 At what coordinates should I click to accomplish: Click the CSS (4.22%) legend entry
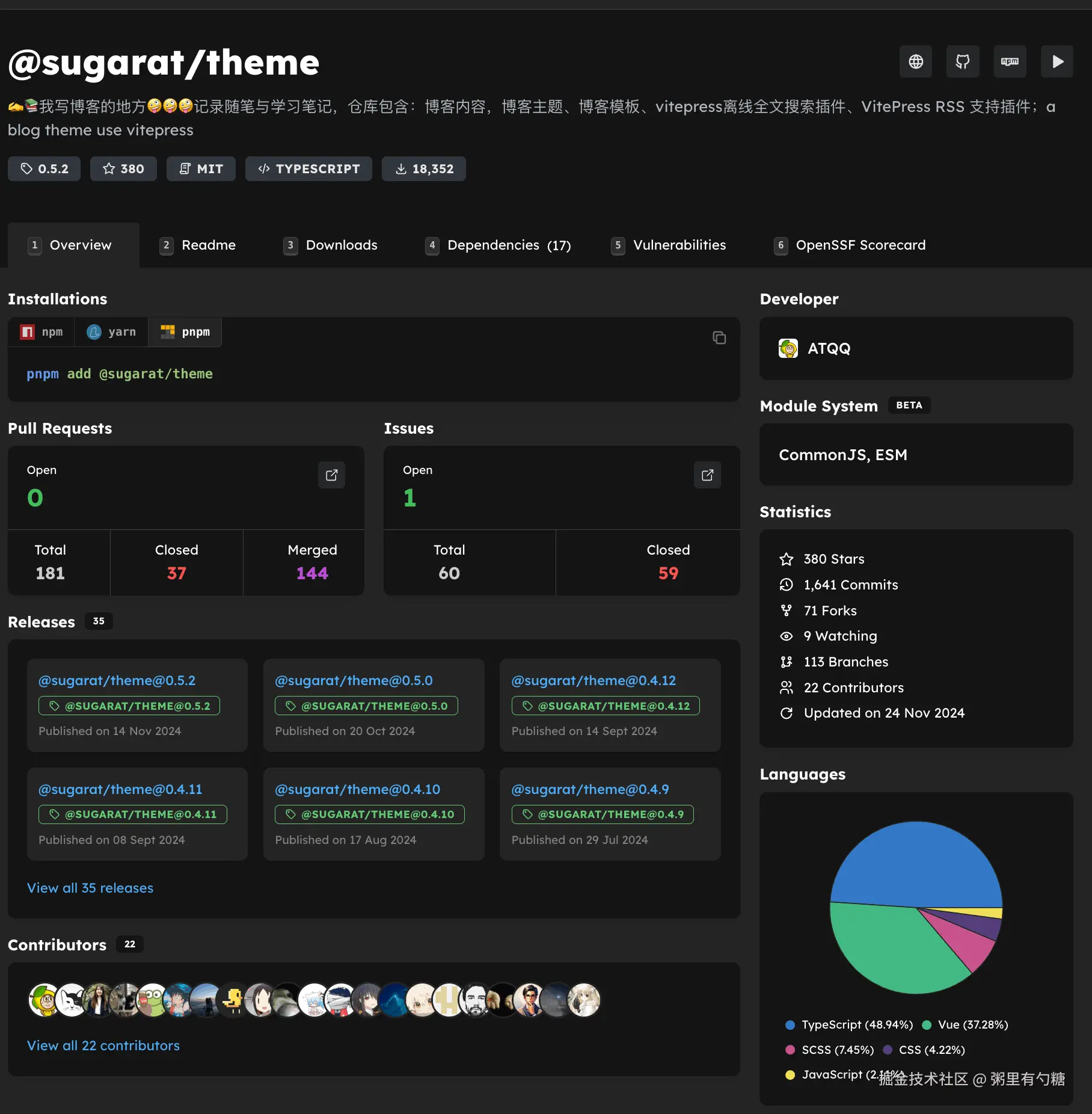pos(924,1050)
